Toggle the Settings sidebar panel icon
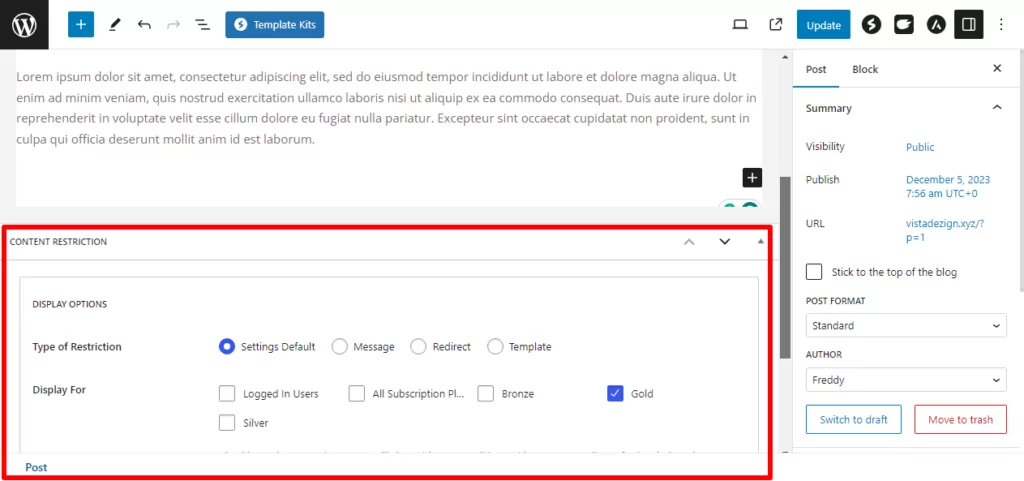1024x481 pixels. 968,25
